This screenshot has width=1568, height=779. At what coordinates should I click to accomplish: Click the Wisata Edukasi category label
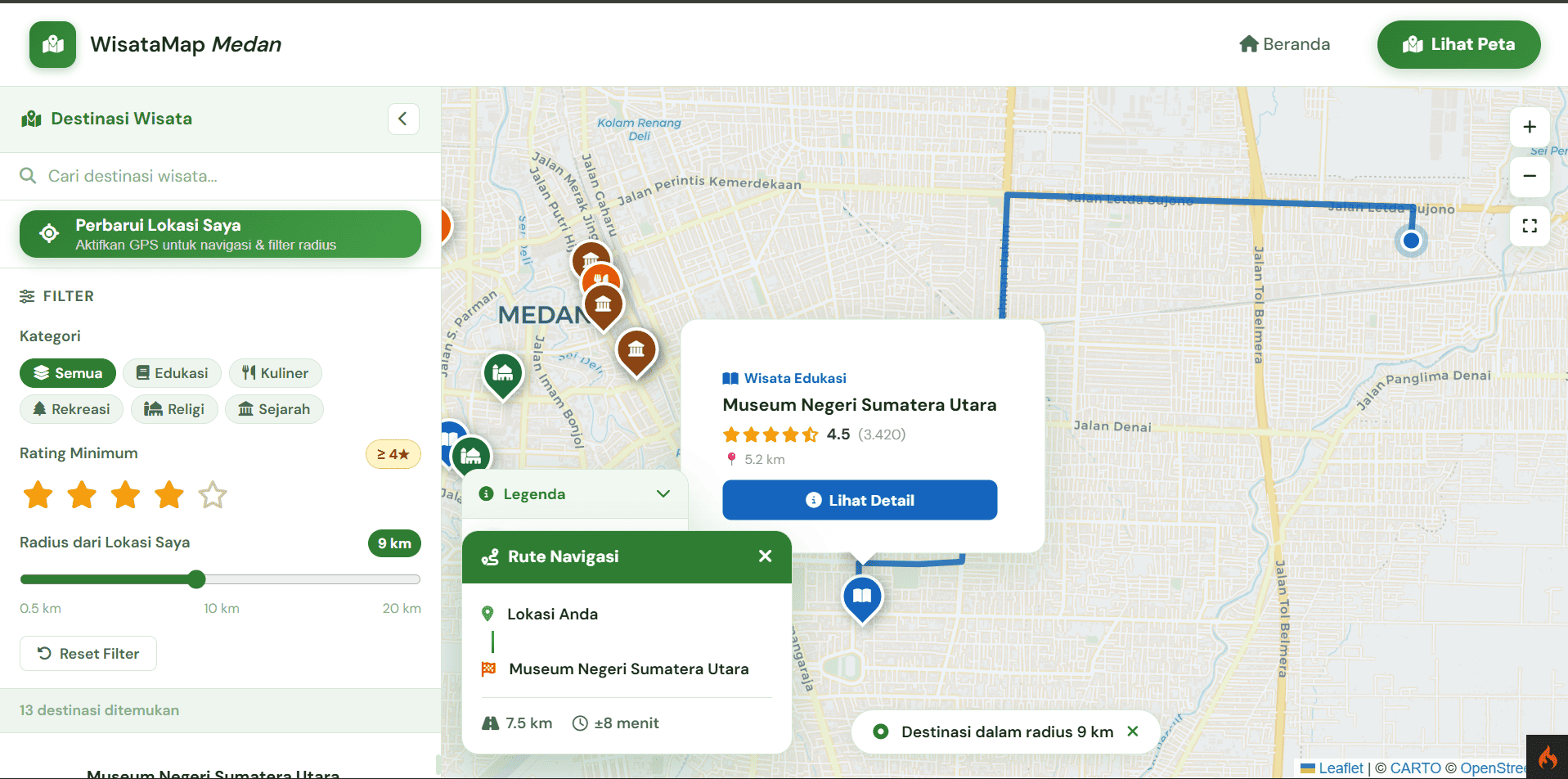[x=784, y=378]
